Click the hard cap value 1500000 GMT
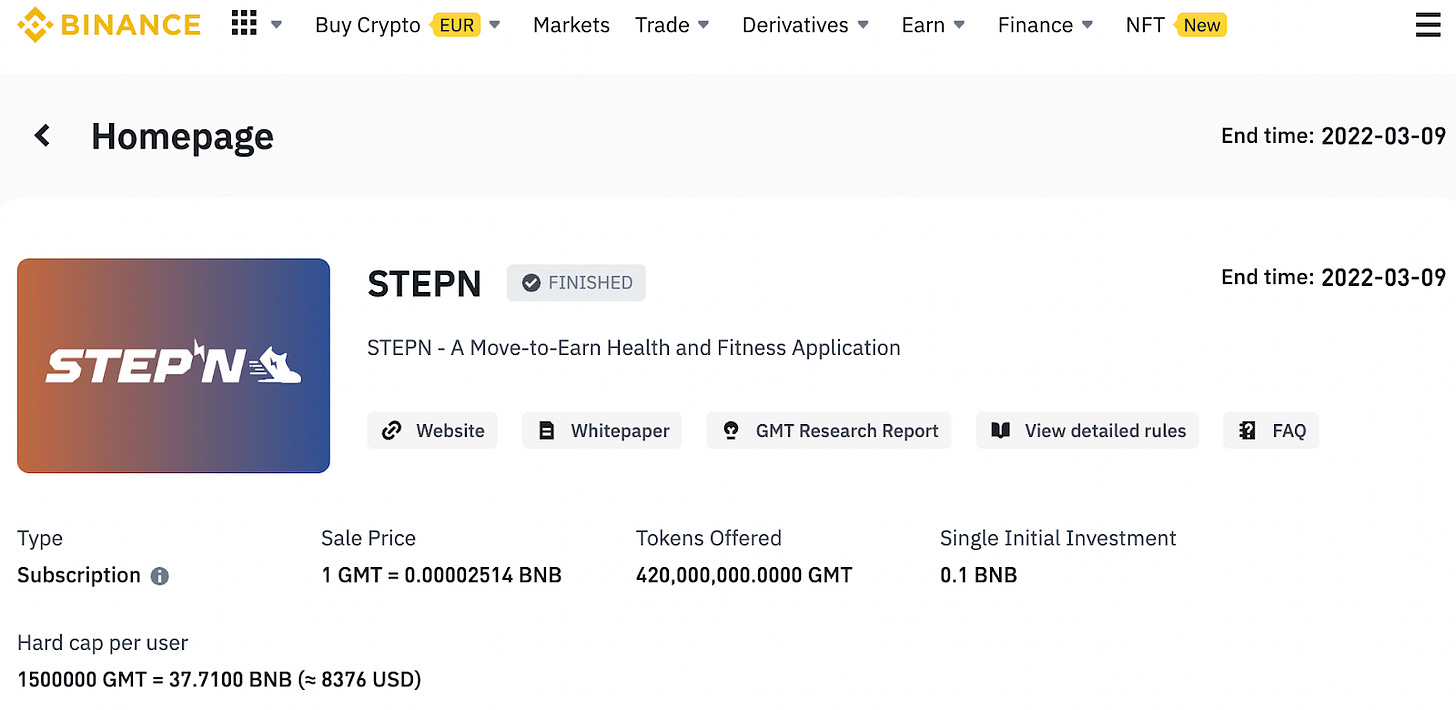This screenshot has width=1456, height=710. (x=219, y=680)
